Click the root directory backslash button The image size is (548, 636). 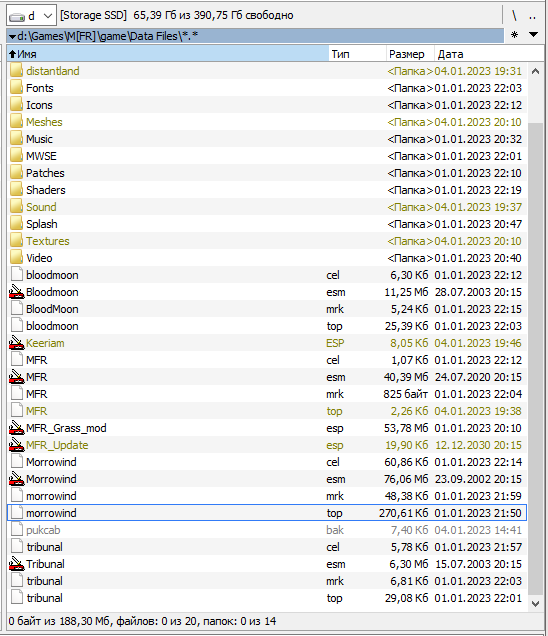pos(514,16)
